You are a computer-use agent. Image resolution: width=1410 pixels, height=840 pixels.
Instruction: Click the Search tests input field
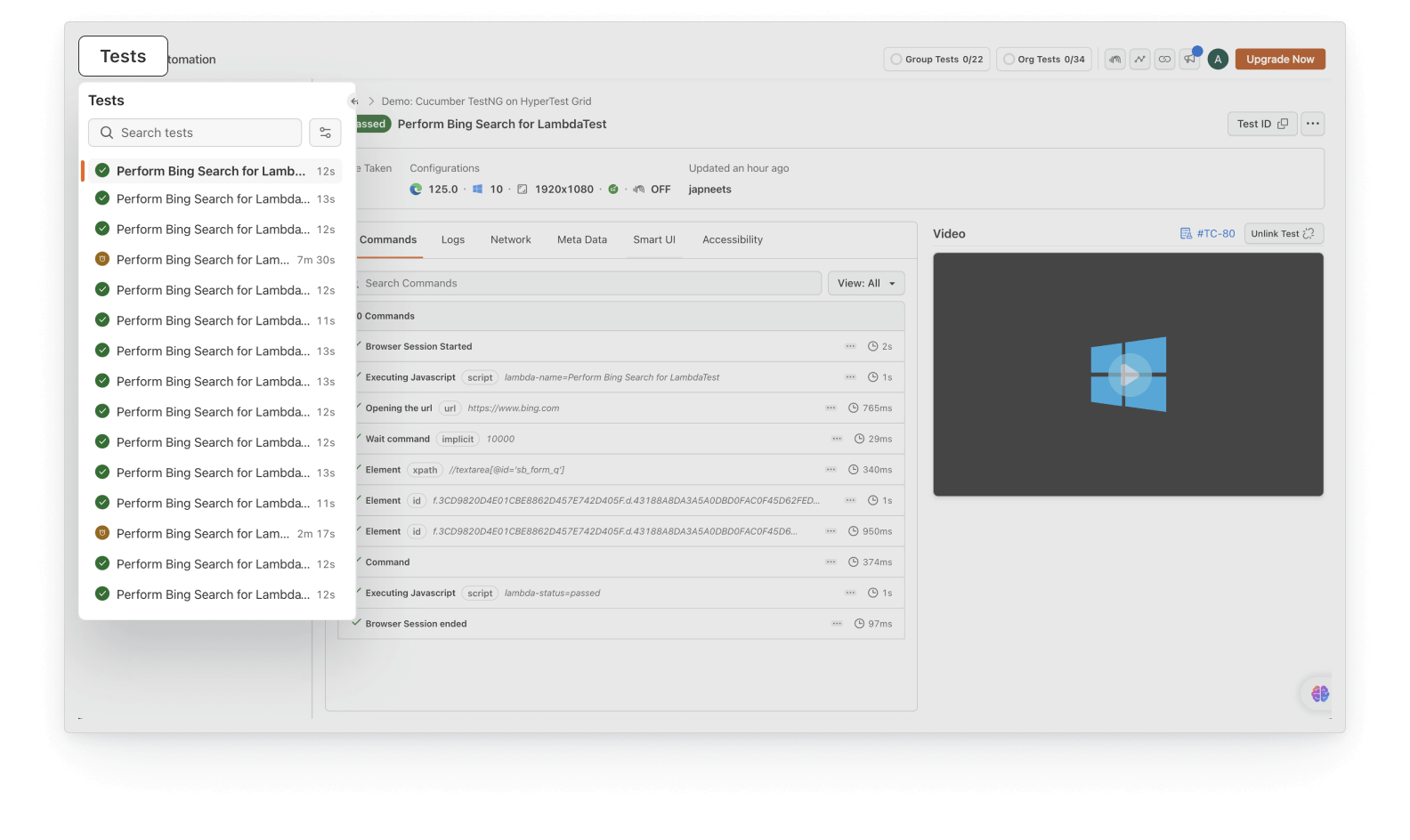(196, 133)
